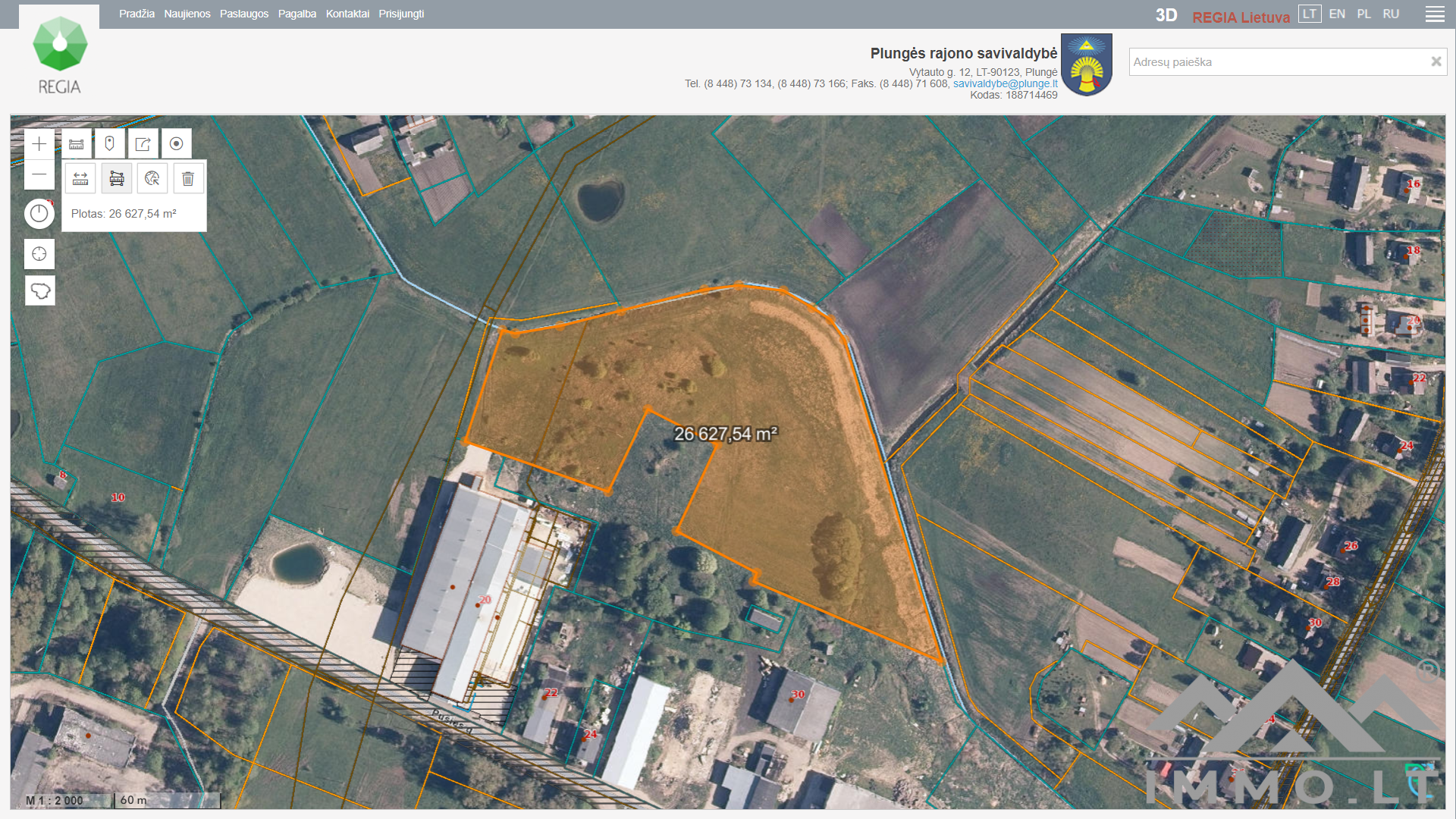Screen dimensions: 1456x819
Task: Switch language to RU
Action: (1391, 14)
